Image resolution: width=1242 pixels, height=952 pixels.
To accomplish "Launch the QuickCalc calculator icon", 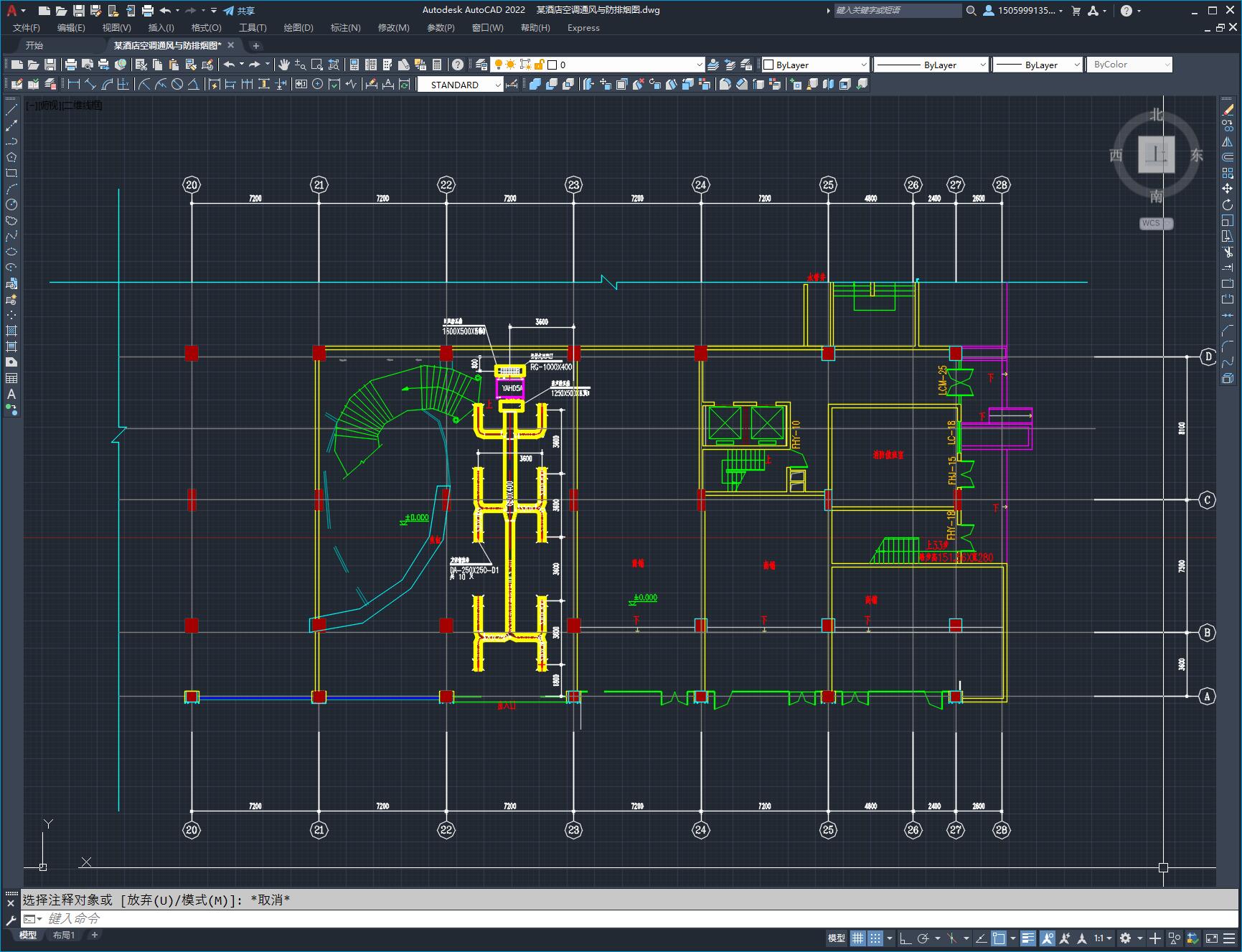I will (437, 65).
